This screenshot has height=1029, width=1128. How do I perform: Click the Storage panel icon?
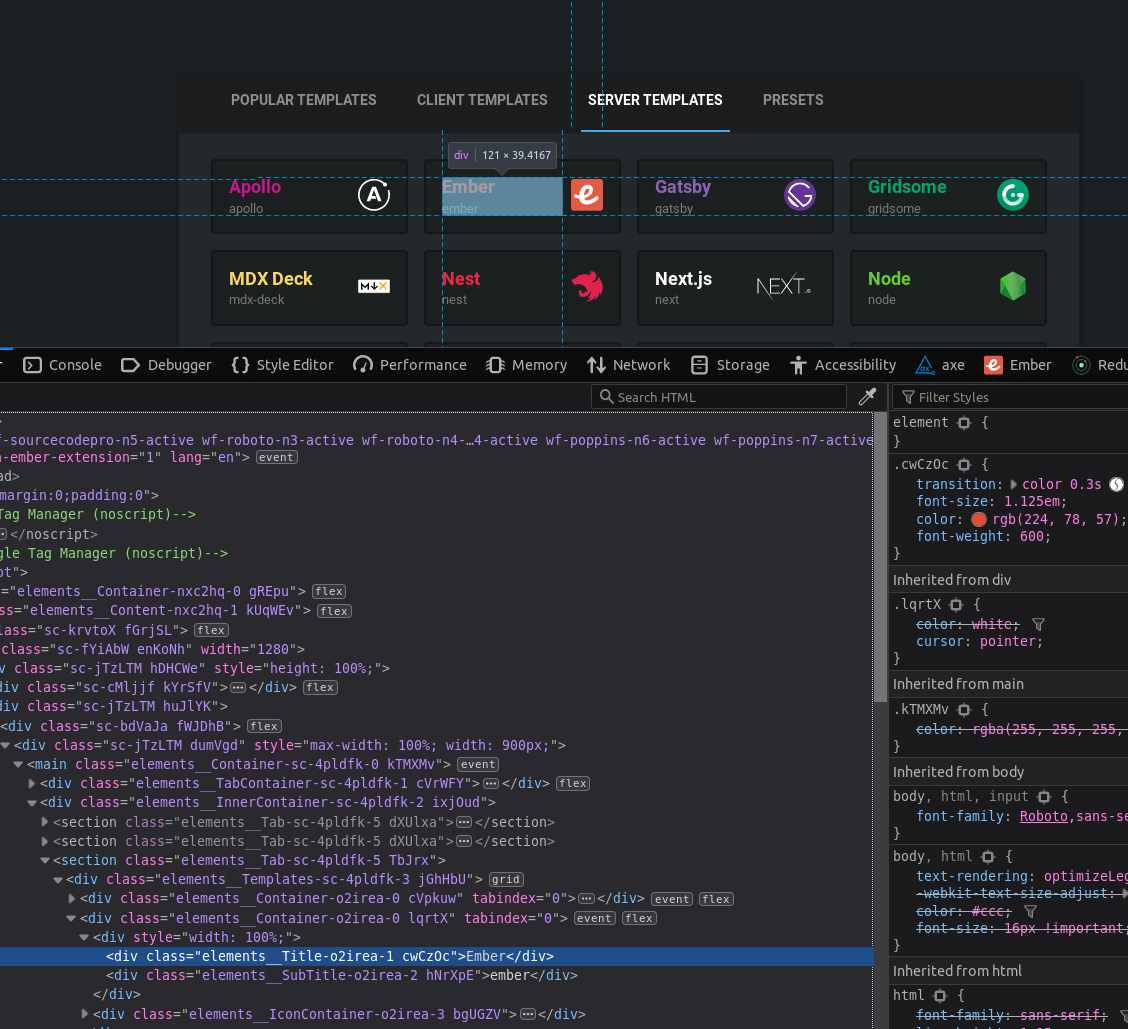pyautogui.click(x=699, y=366)
